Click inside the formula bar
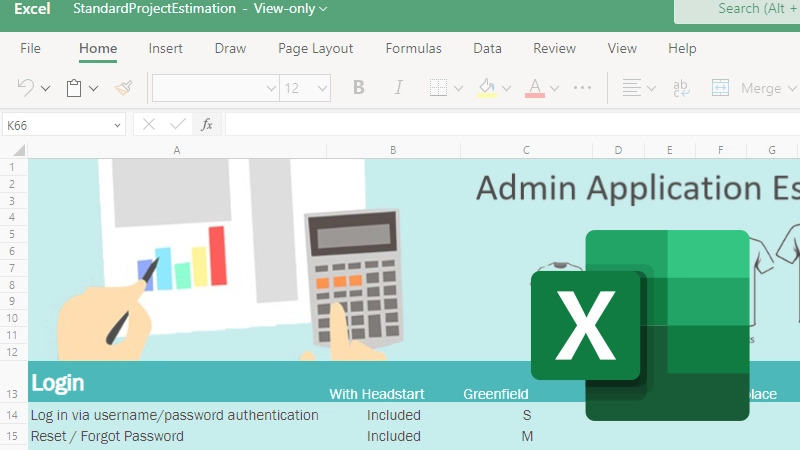Viewport: 800px width, 450px height. 512,125
